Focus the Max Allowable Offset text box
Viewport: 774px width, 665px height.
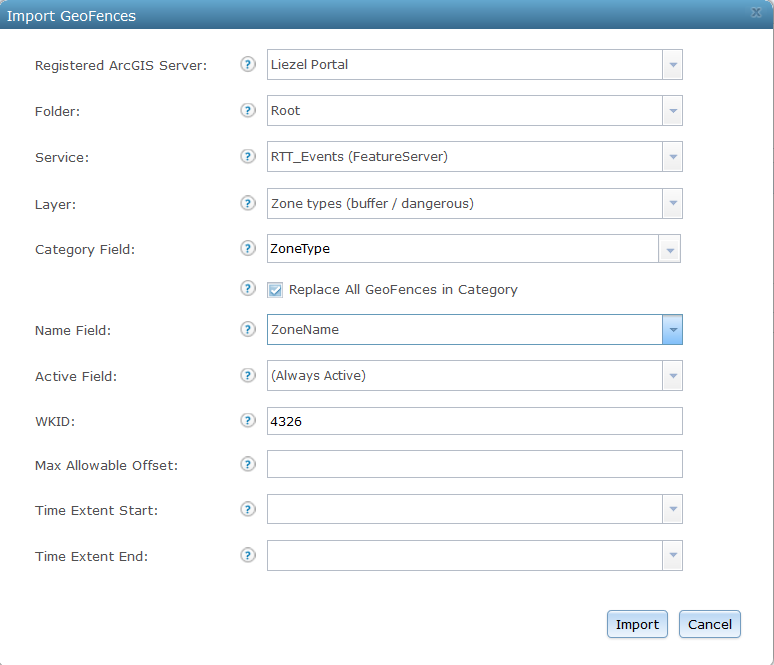[x=474, y=464]
